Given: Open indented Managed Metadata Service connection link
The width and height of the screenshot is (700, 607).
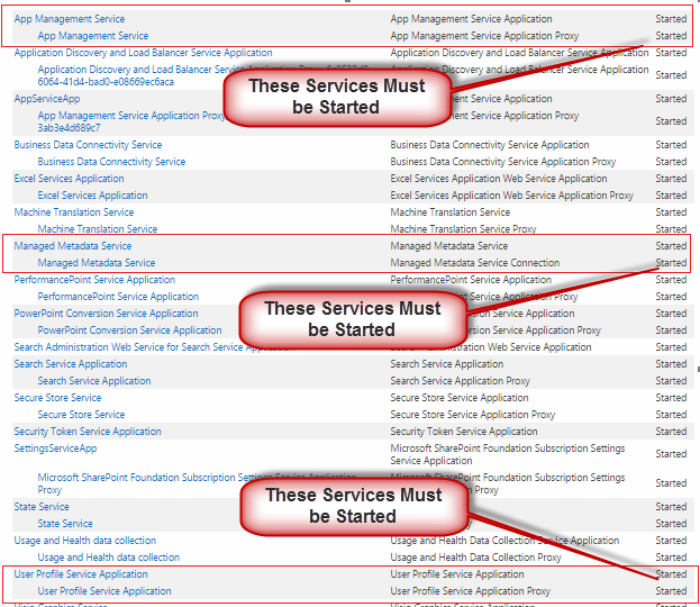Looking at the screenshot, I should pyautogui.click(x=96, y=263).
